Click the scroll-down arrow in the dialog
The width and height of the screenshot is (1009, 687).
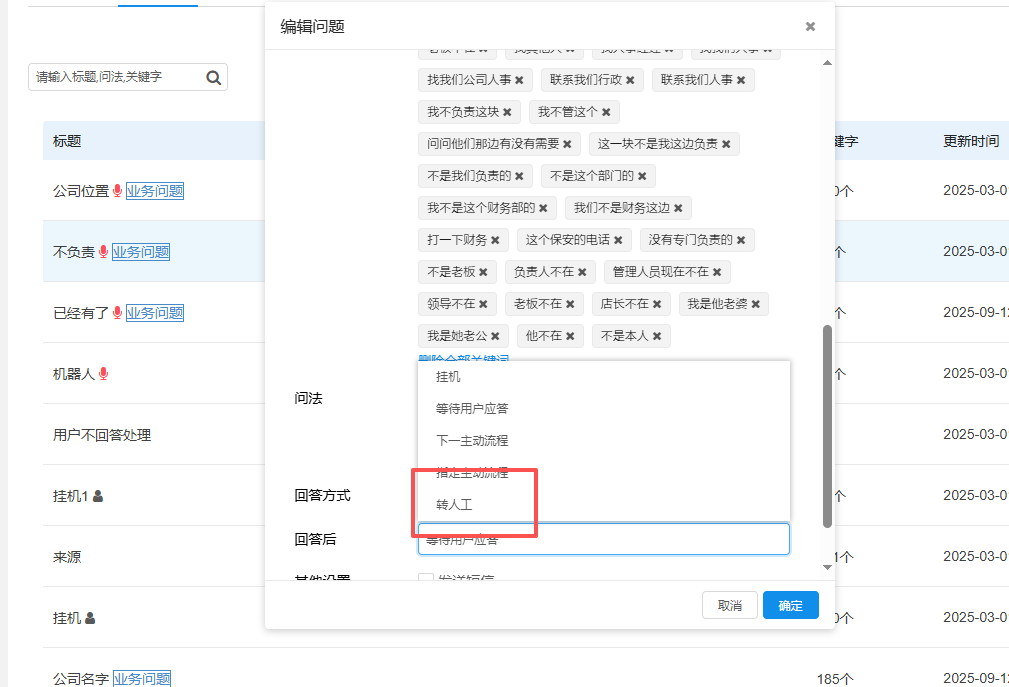(828, 567)
